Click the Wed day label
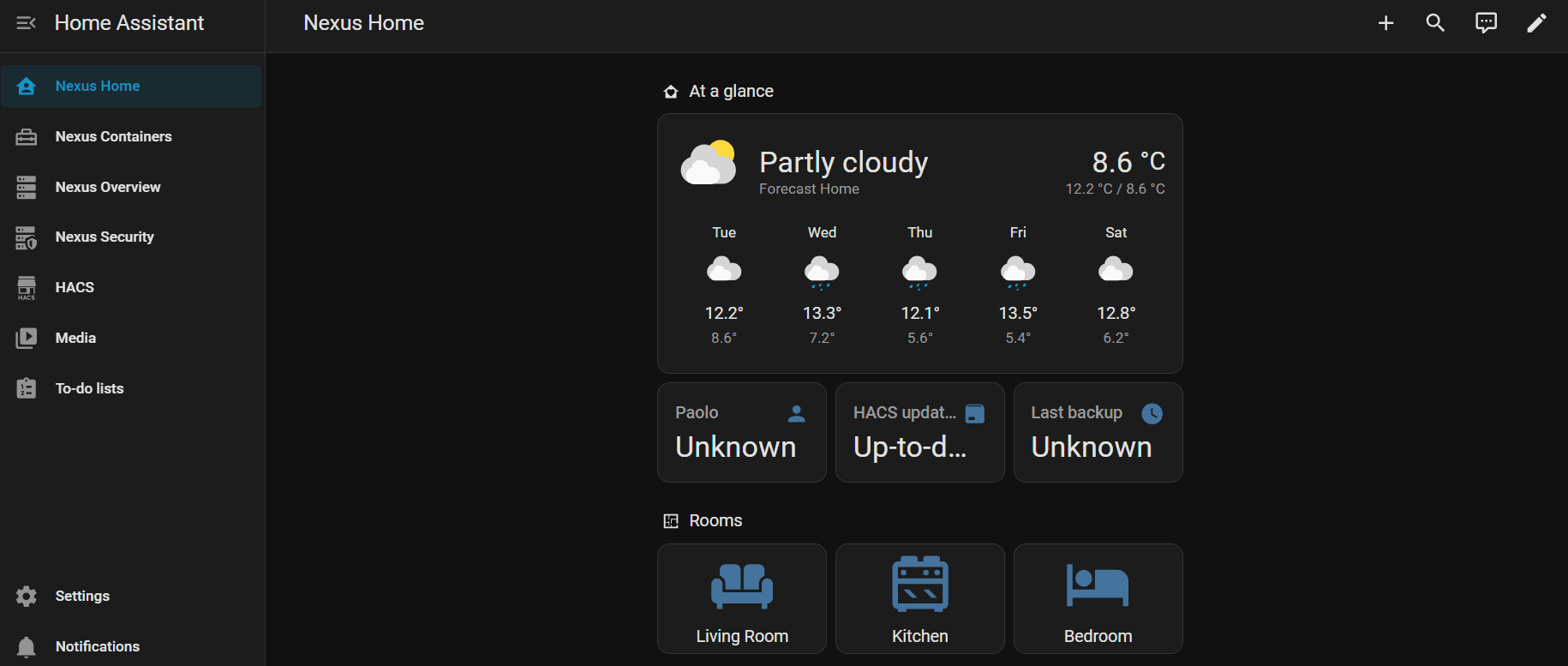Screen dimensions: 1568x666 point(822,232)
